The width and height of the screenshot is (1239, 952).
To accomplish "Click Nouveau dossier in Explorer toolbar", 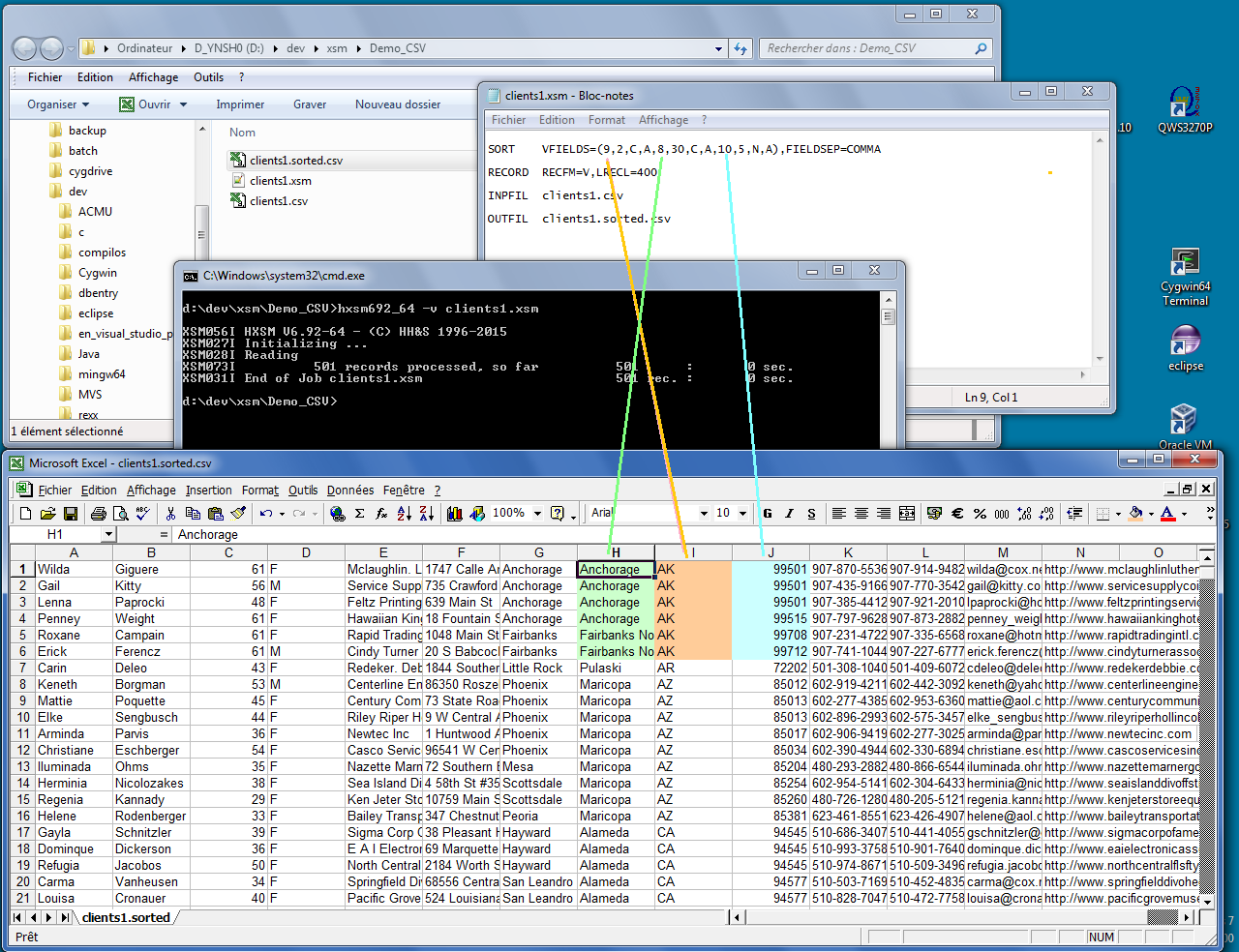I will tap(397, 104).
